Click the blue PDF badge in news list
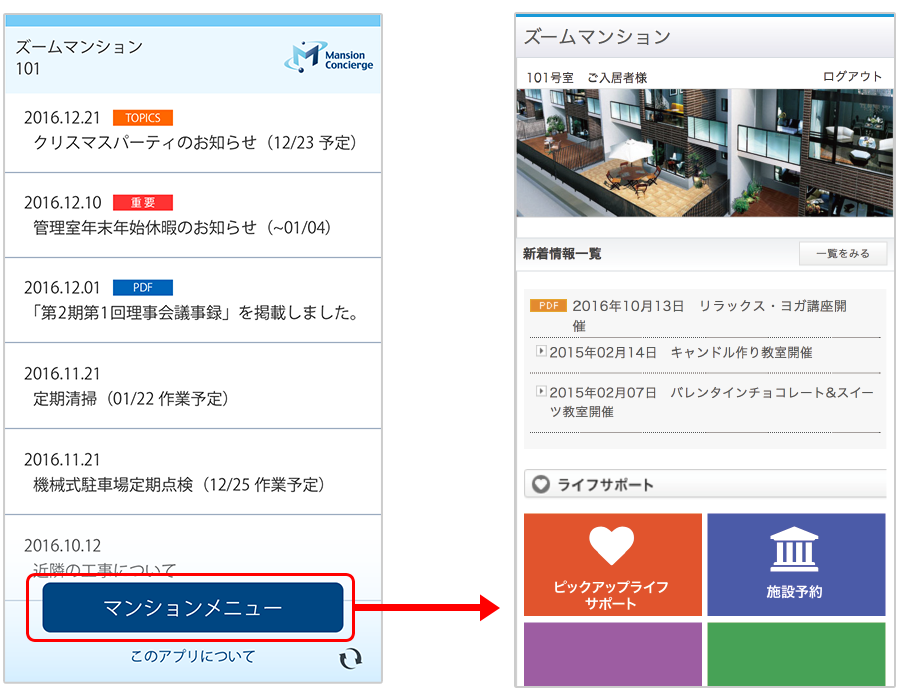The image size is (900, 700). tap(143, 288)
